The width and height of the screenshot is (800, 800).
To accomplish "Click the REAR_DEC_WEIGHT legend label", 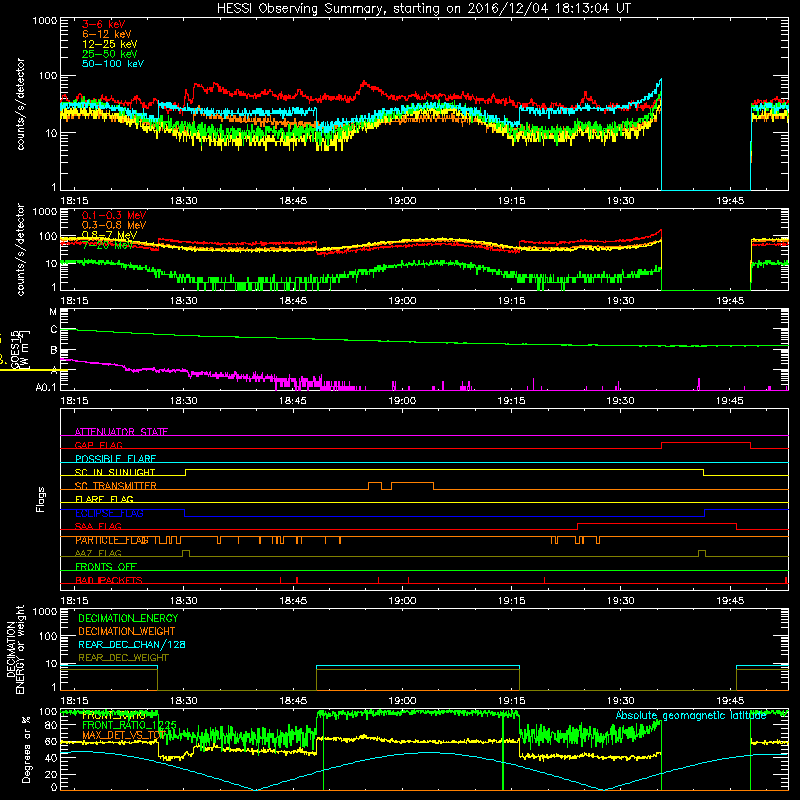I will pos(123,658).
